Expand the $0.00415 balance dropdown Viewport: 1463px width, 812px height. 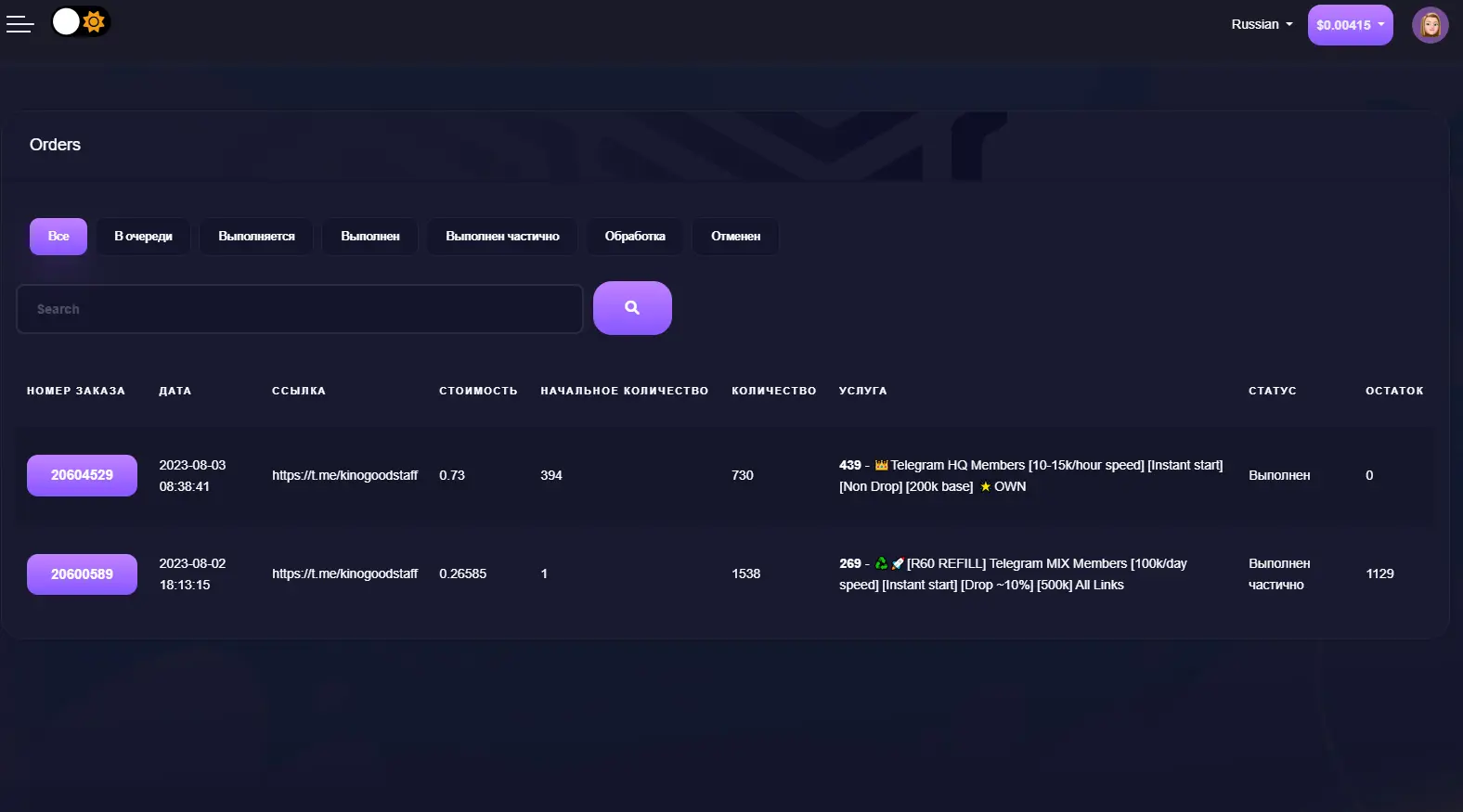click(x=1350, y=25)
